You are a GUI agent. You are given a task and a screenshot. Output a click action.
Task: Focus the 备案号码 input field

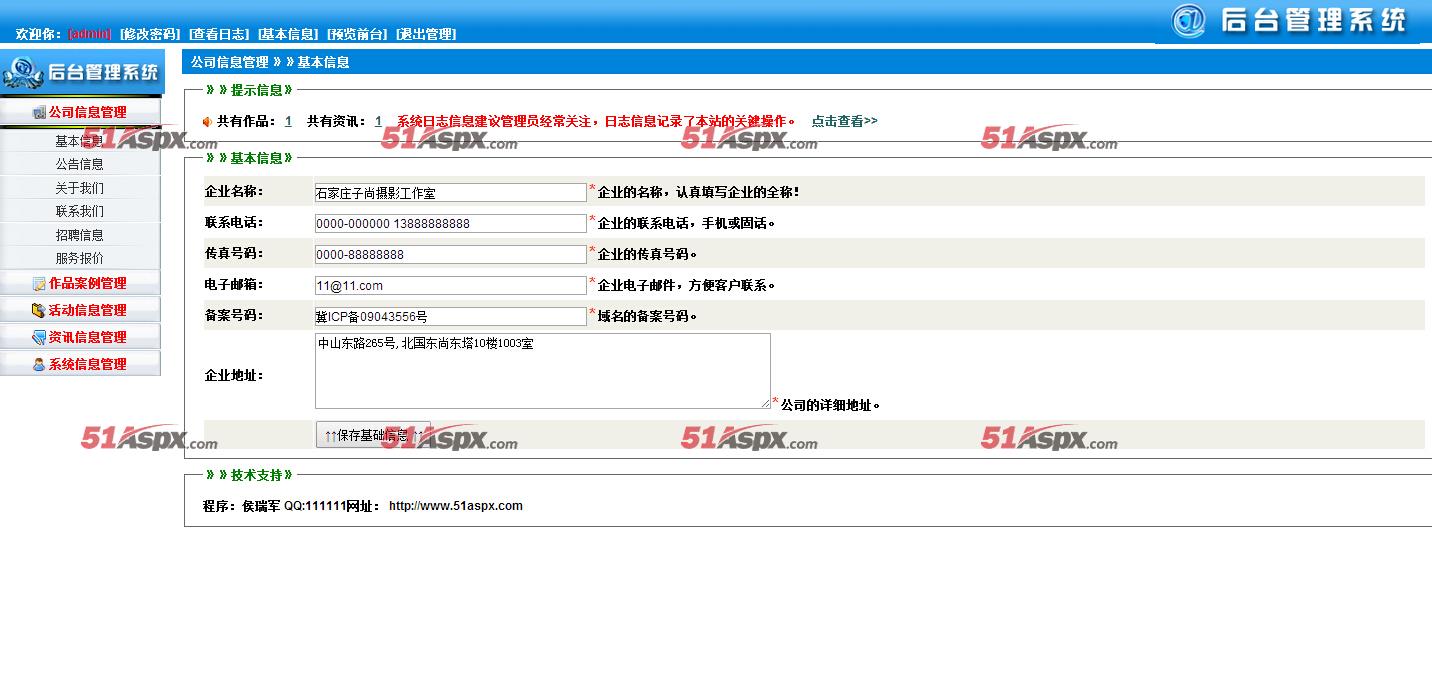point(451,316)
